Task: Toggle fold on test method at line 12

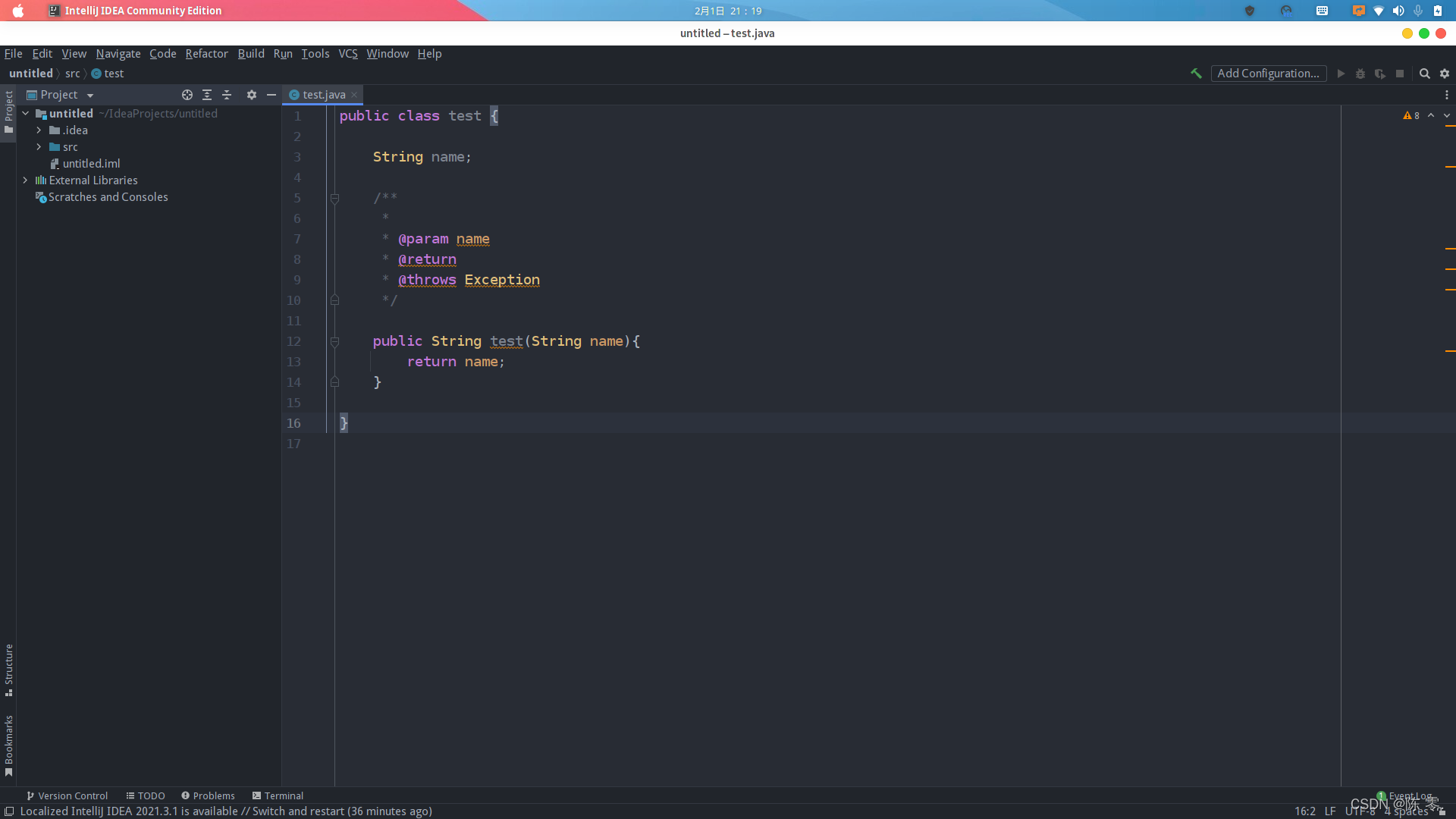Action: 334,342
